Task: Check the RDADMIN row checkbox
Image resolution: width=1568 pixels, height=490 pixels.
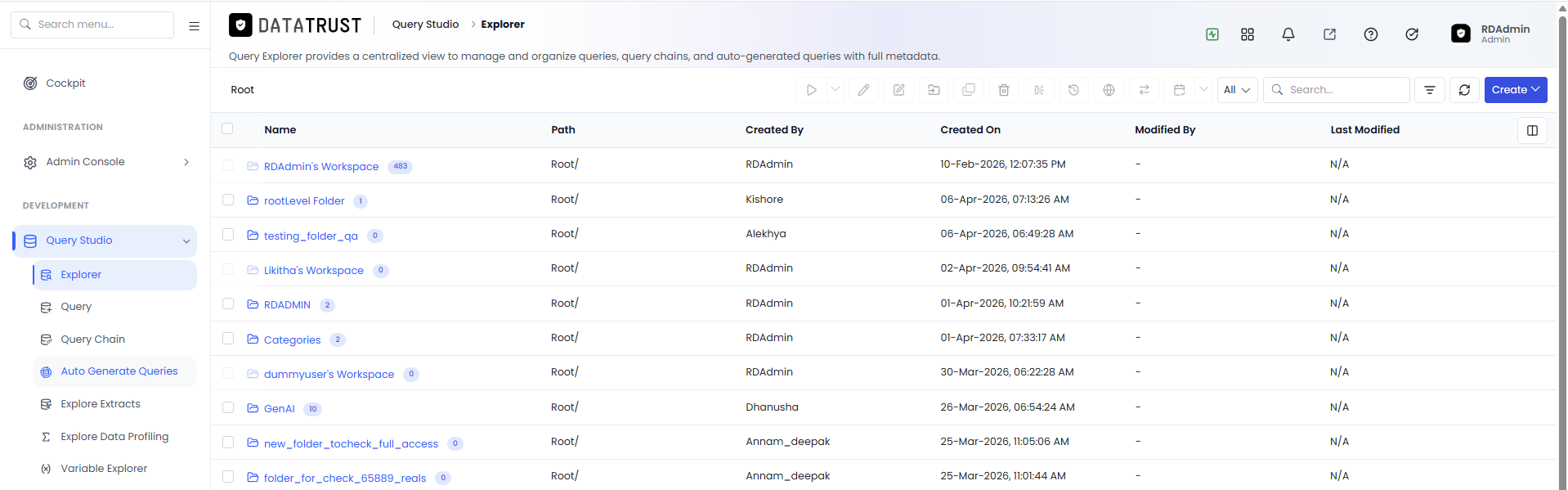Action: pyautogui.click(x=228, y=303)
